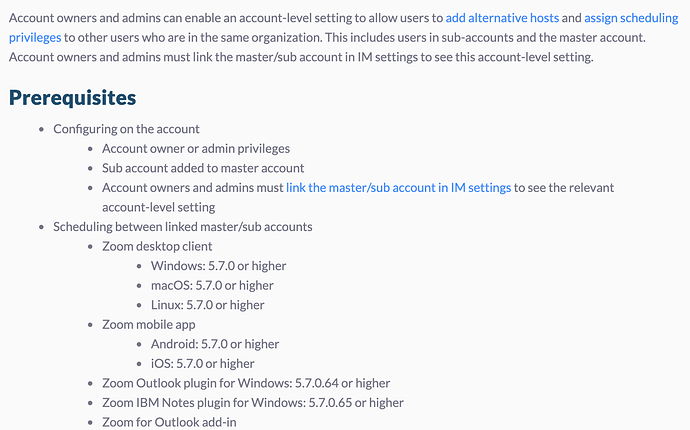Click "Windows: 5.7.0 or higher" entry
Screen dimensions: 690x430
coord(218,266)
